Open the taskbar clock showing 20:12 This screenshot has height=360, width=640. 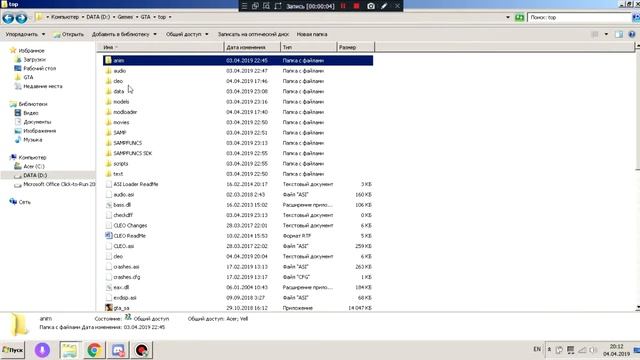pyautogui.click(x=616, y=350)
